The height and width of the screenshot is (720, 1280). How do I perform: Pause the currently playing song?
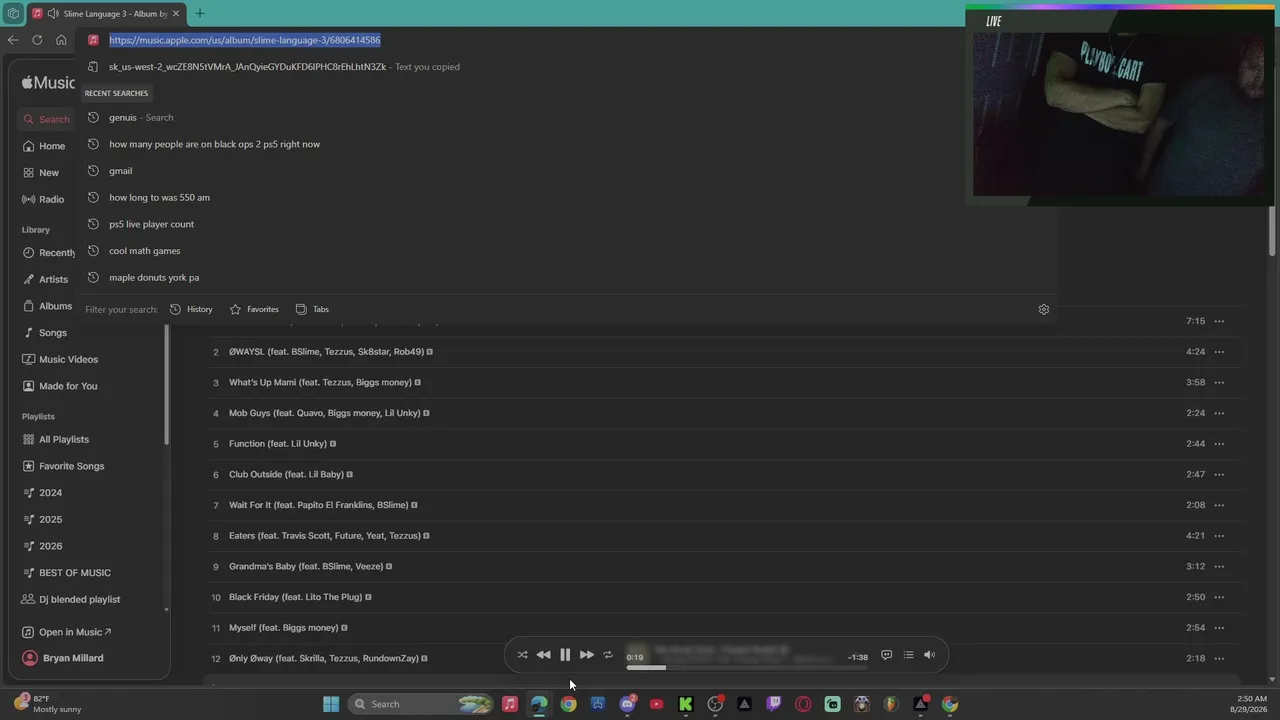tap(565, 655)
